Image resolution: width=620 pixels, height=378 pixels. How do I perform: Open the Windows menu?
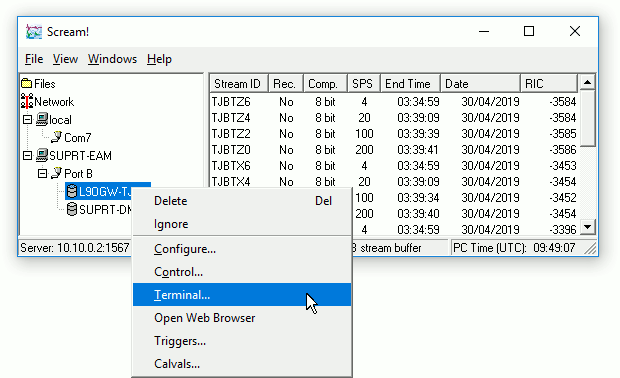[x=112, y=59]
